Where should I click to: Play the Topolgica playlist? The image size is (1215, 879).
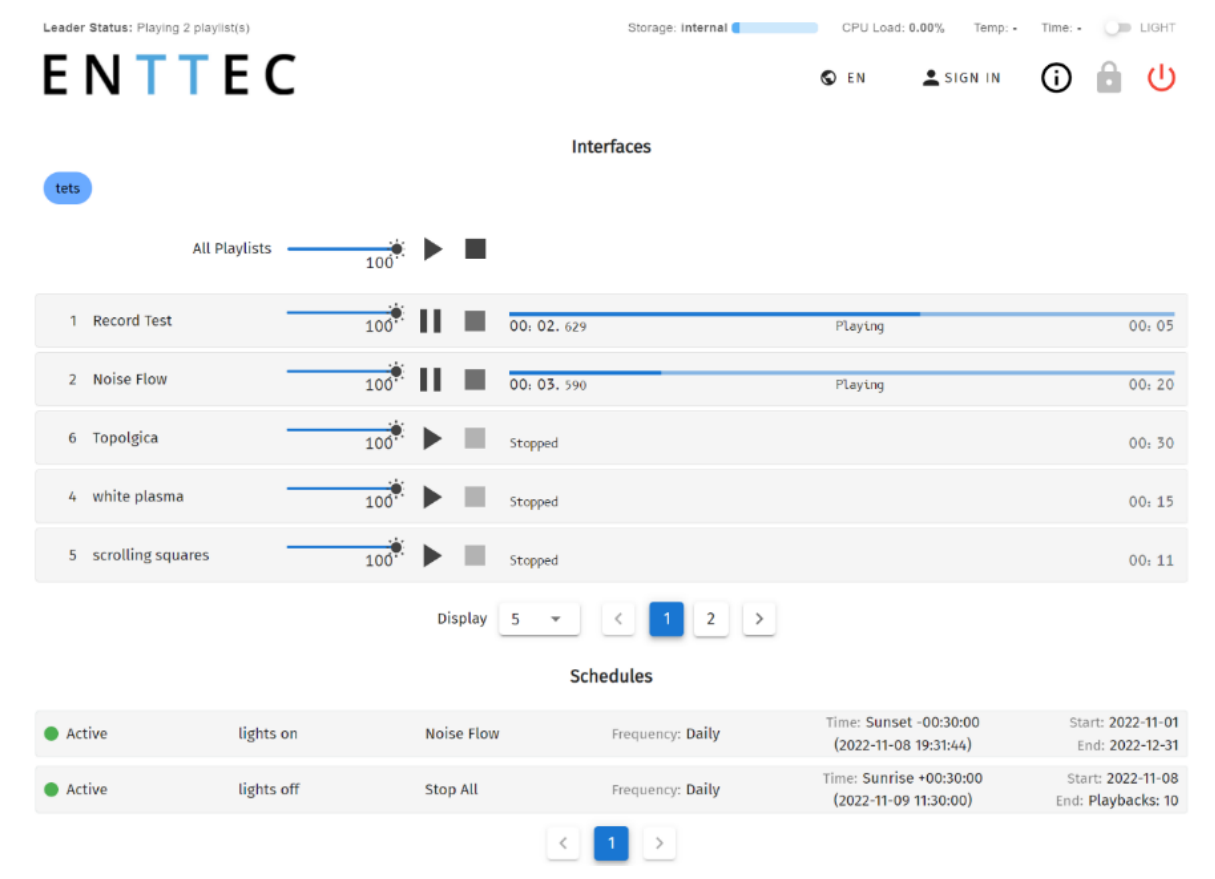(x=432, y=438)
